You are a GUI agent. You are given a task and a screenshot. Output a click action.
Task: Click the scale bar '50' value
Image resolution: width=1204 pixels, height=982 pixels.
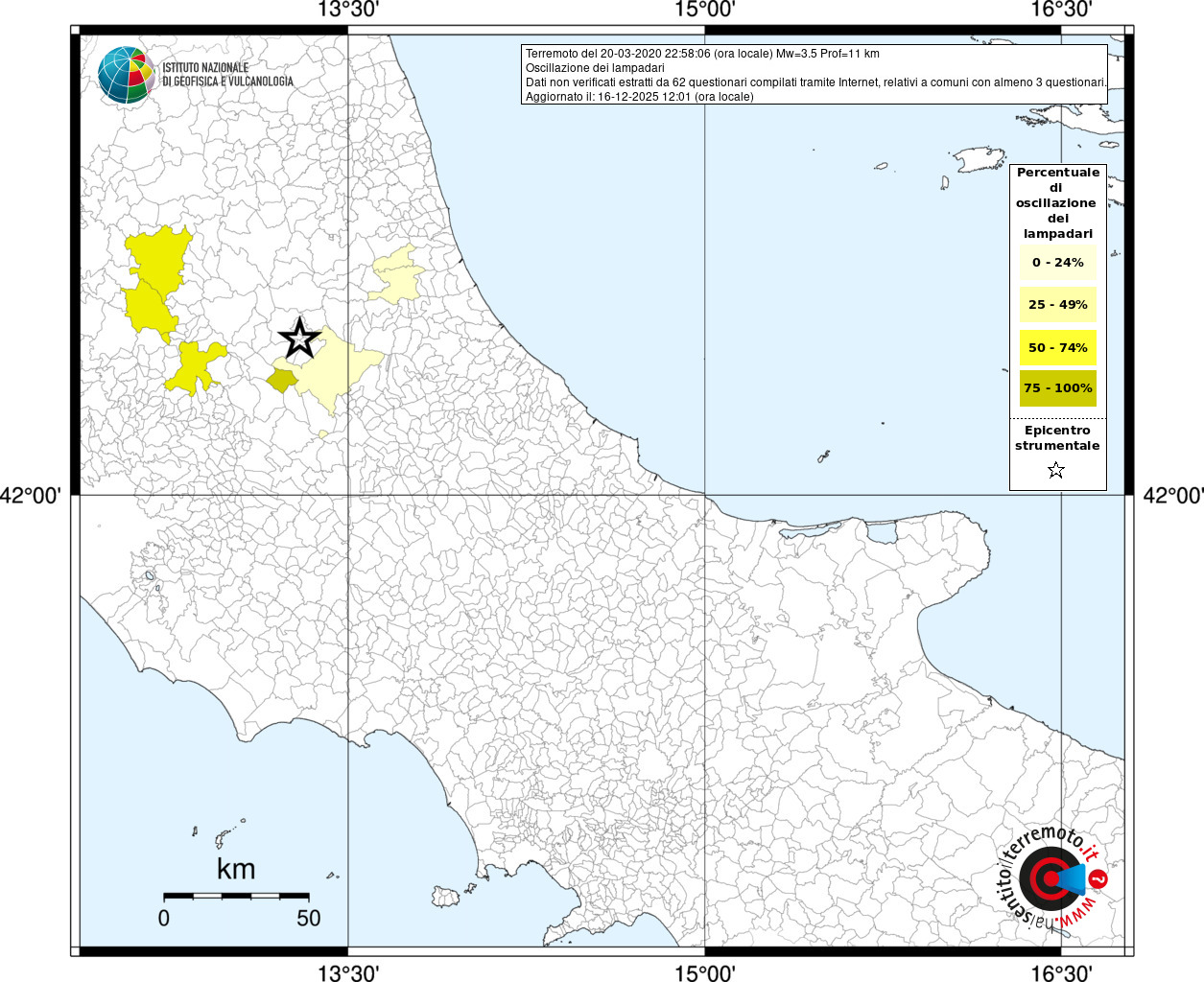pos(309,918)
